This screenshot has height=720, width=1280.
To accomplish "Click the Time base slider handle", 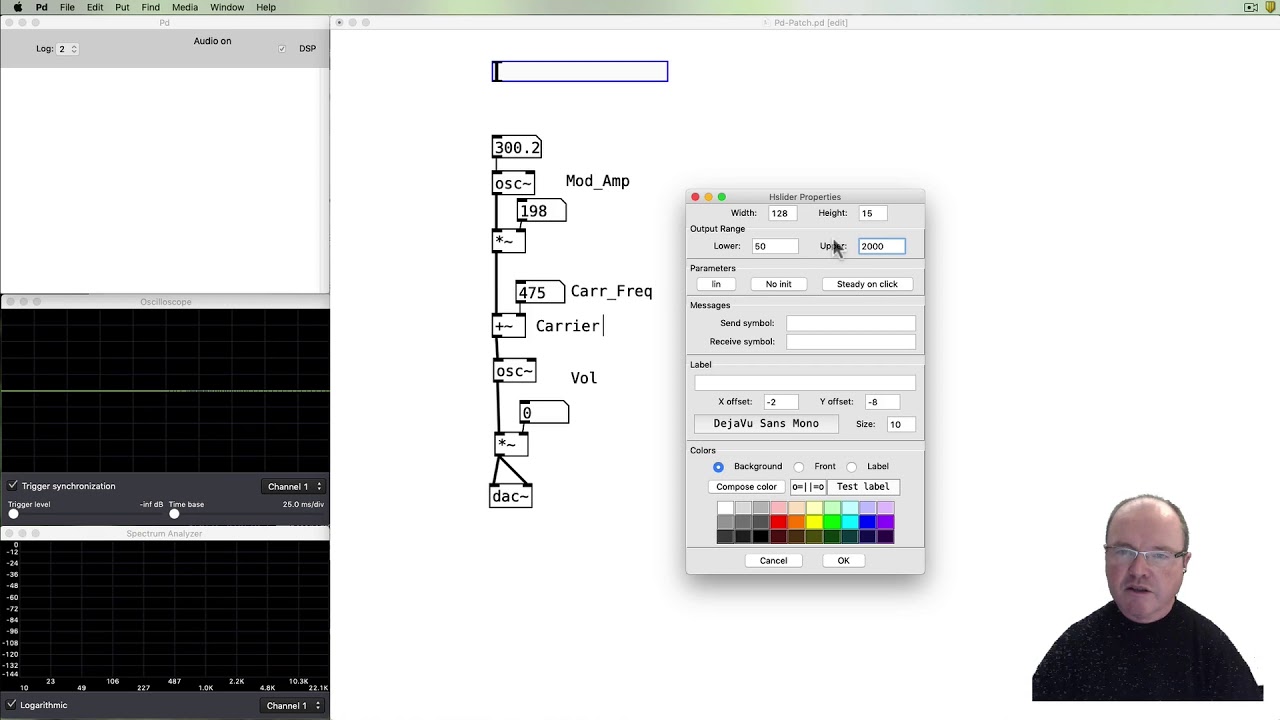I will point(174,514).
